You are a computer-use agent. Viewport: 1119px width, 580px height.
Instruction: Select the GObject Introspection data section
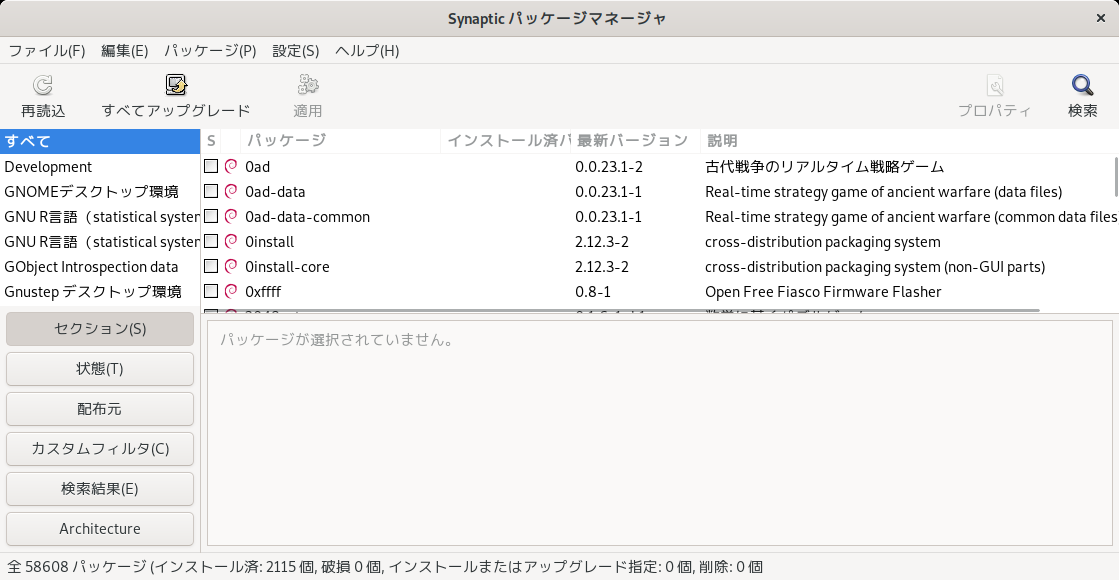100,267
